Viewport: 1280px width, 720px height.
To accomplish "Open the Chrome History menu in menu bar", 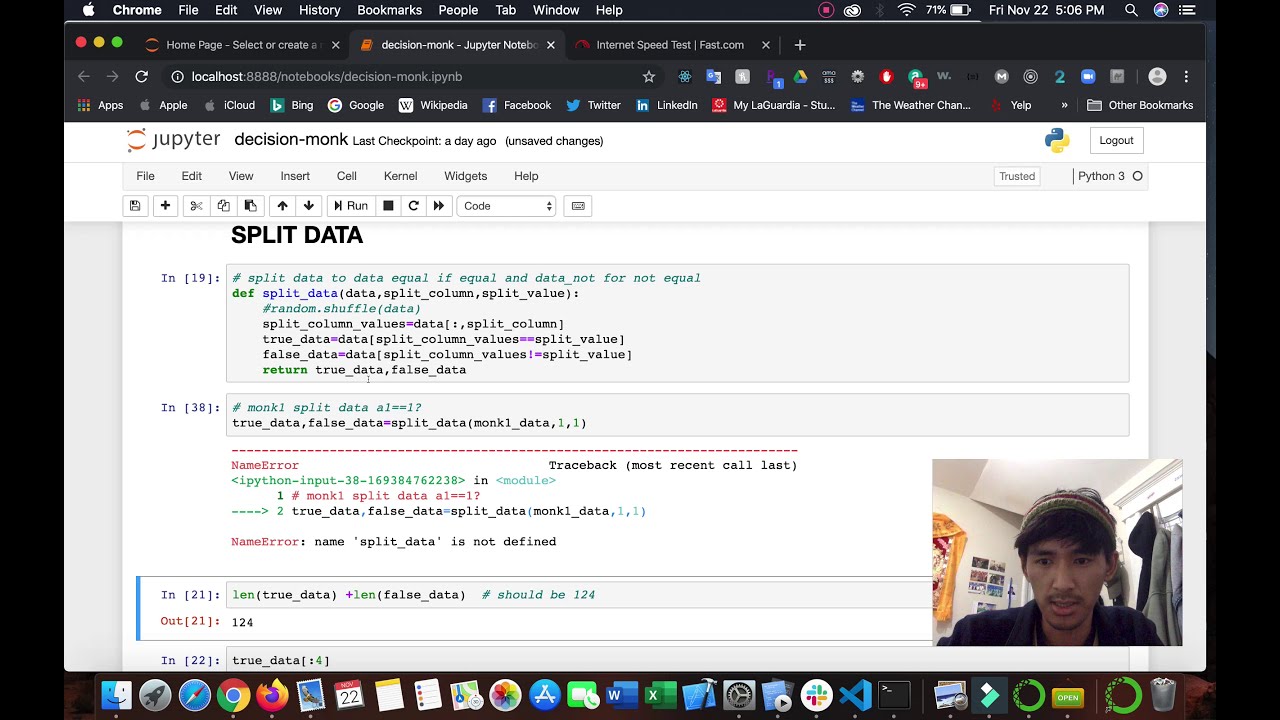I will click(x=319, y=10).
